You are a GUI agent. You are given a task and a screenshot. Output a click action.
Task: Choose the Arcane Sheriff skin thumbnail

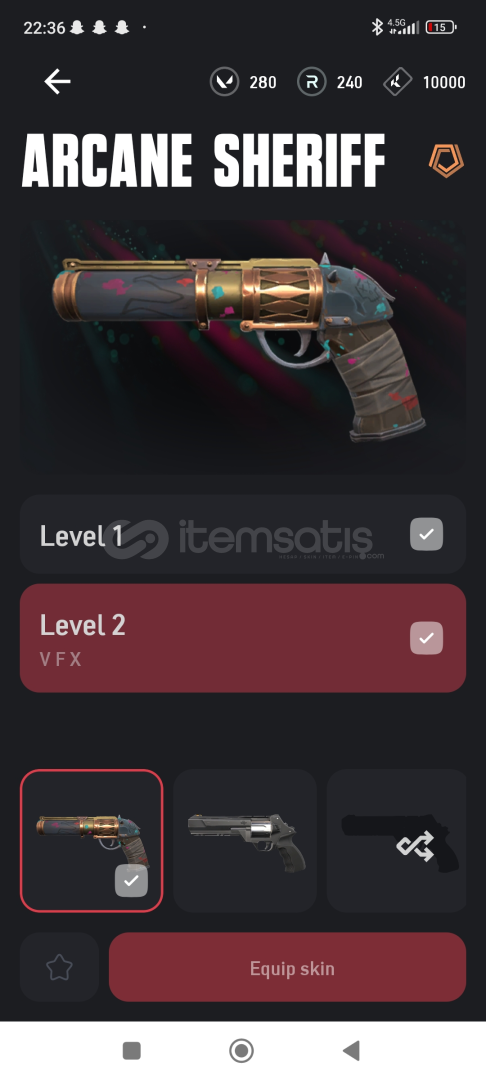(92, 841)
